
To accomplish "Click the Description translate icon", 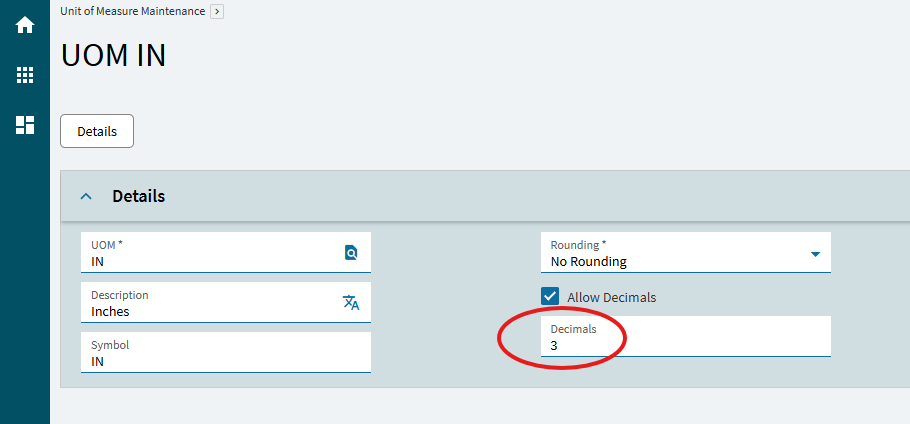I will (351, 303).
